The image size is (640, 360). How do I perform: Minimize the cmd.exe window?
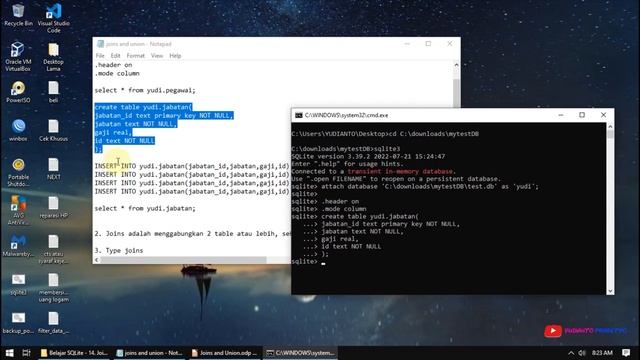coord(561,115)
